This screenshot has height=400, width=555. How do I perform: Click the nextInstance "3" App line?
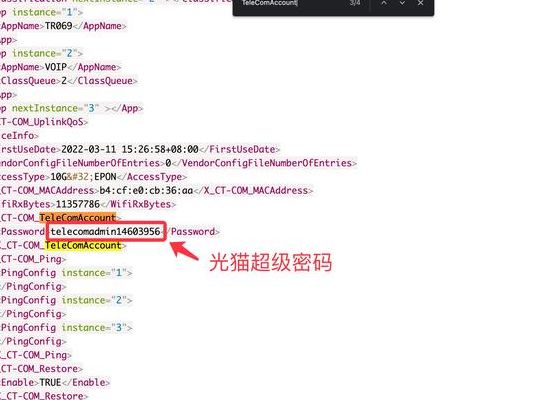pos(71,108)
